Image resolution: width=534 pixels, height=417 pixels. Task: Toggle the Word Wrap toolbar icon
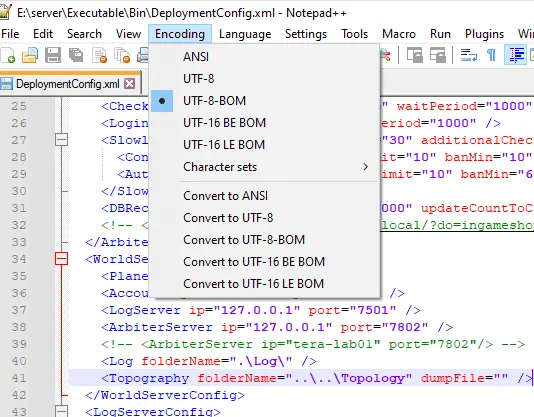(x=469, y=55)
